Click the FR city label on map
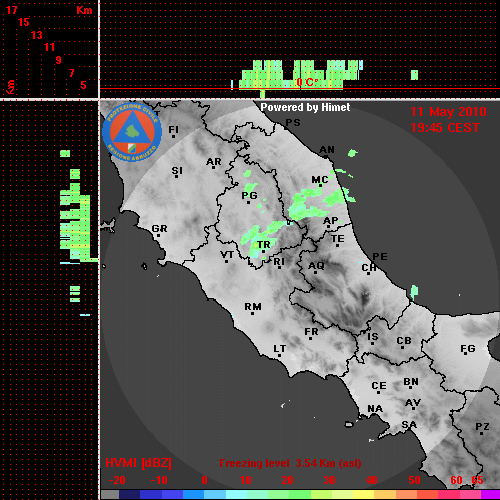 tap(311, 332)
